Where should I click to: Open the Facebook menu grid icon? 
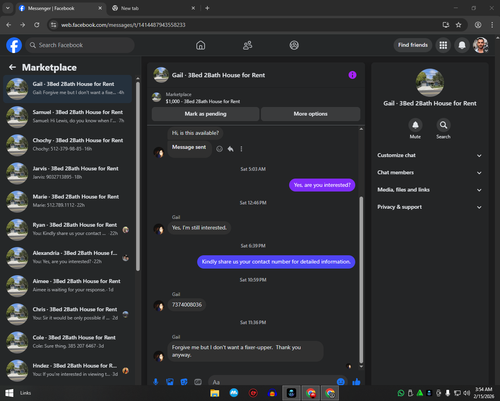tap(443, 45)
